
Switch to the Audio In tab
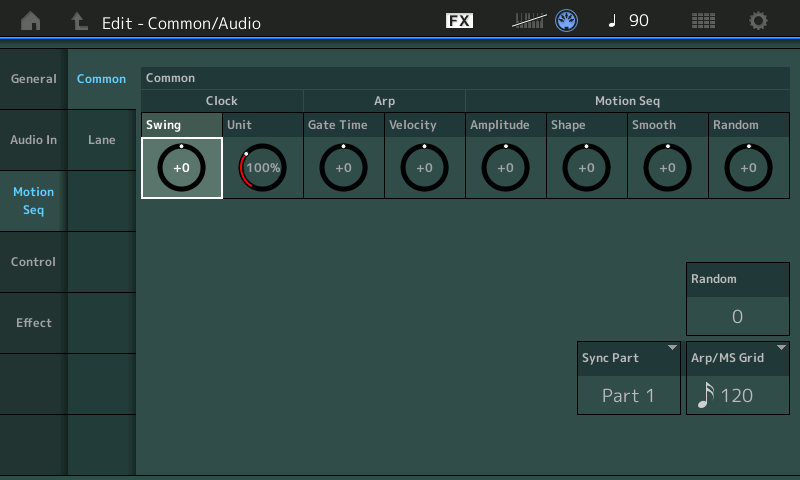click(x=33, y=140)
